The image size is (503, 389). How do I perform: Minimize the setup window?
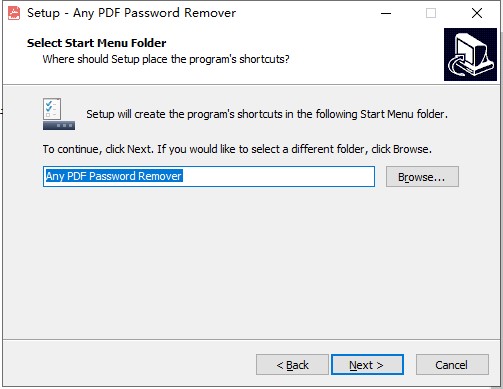pos(386,13)
